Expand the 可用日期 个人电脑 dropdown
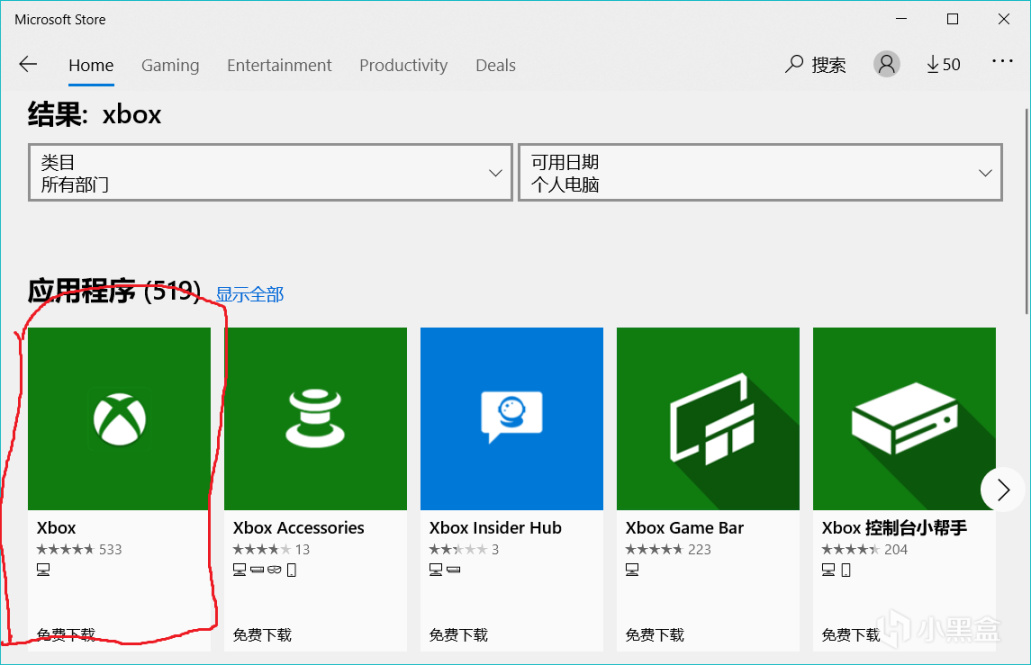This screenshot has height=665, width=1031. click(x=760, y=172)
